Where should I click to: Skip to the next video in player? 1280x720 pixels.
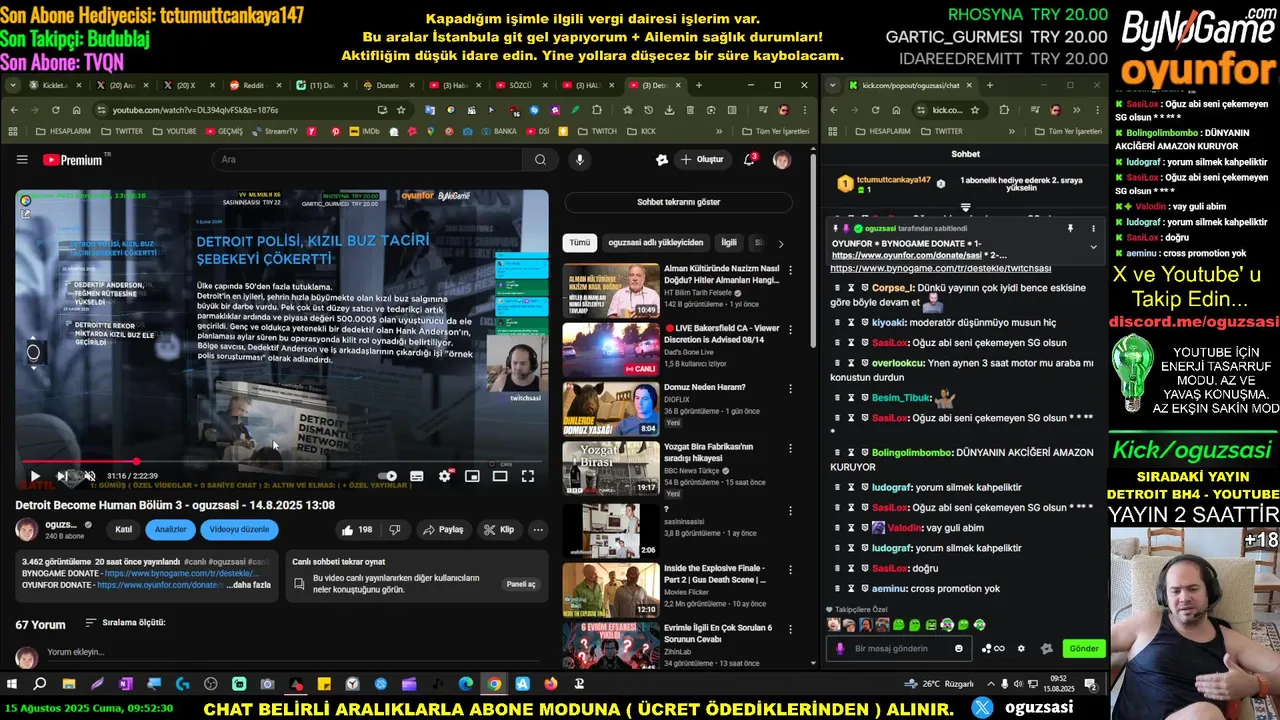point(62,476)
